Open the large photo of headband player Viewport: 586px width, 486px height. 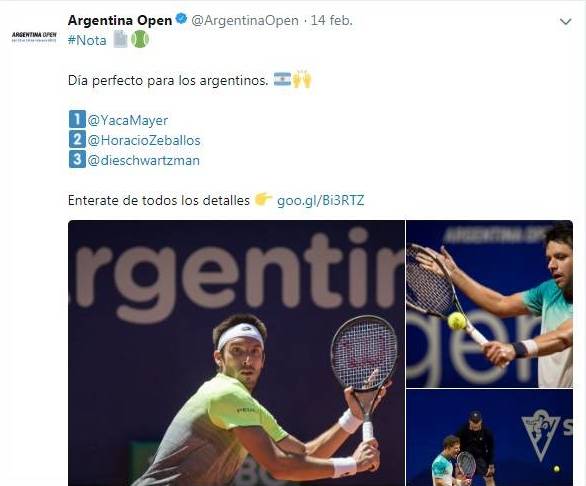236,353
